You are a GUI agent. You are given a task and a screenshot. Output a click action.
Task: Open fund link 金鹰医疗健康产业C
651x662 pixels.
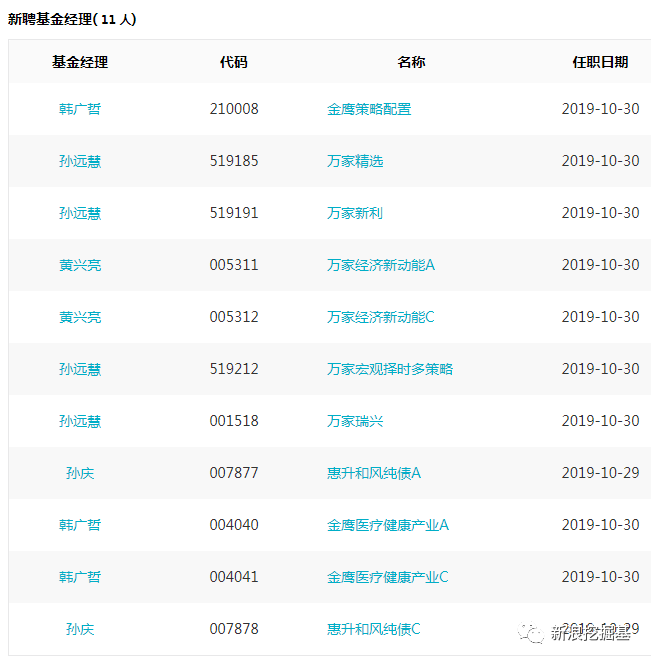point(388,577)
